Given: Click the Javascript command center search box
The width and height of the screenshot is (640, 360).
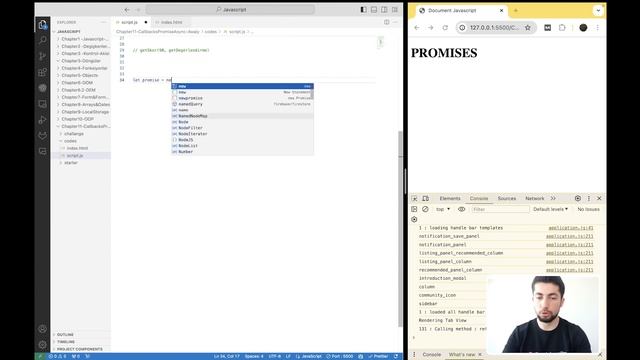Looking at the screenshot, I should [x=231, y=9].
